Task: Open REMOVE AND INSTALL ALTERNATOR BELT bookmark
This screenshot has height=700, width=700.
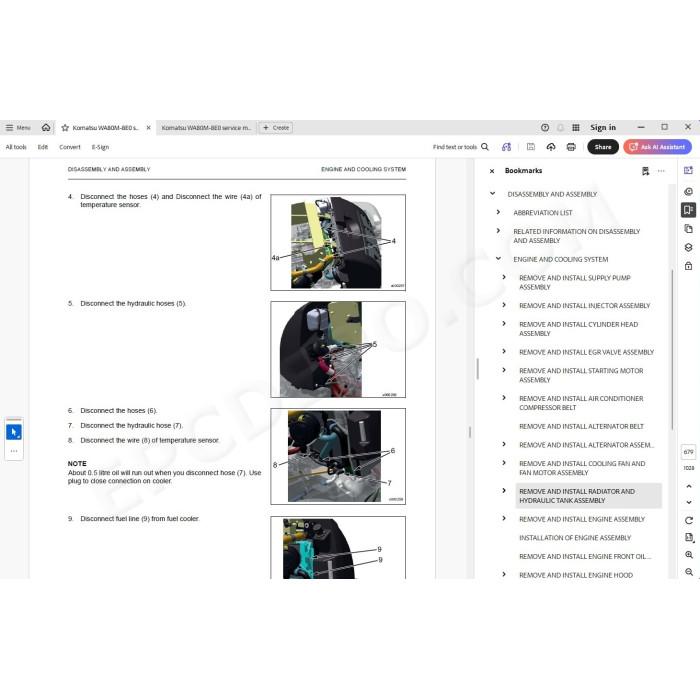Action: click(x=581, y=426)
